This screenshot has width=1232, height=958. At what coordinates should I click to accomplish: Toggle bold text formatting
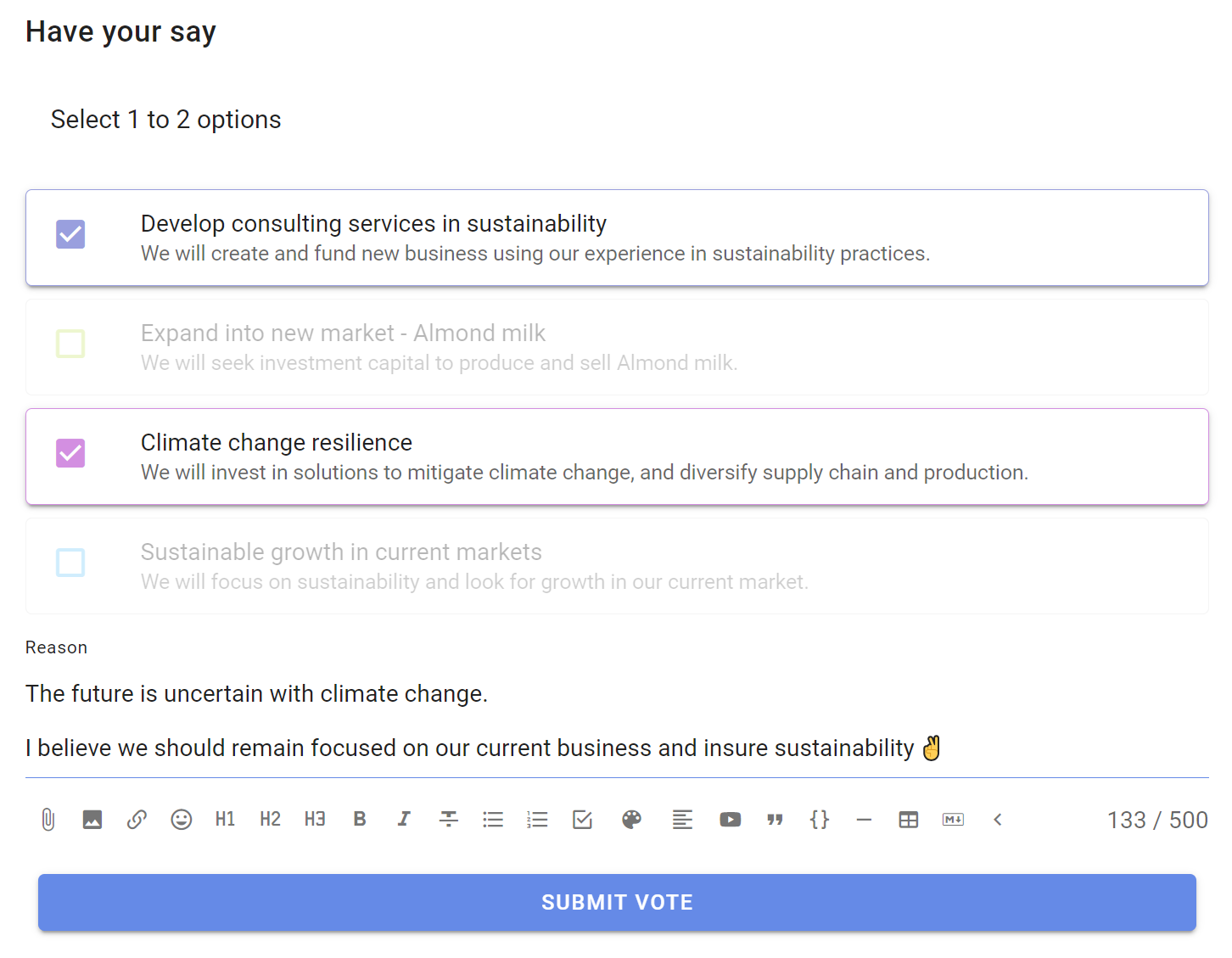coord(360,820)
